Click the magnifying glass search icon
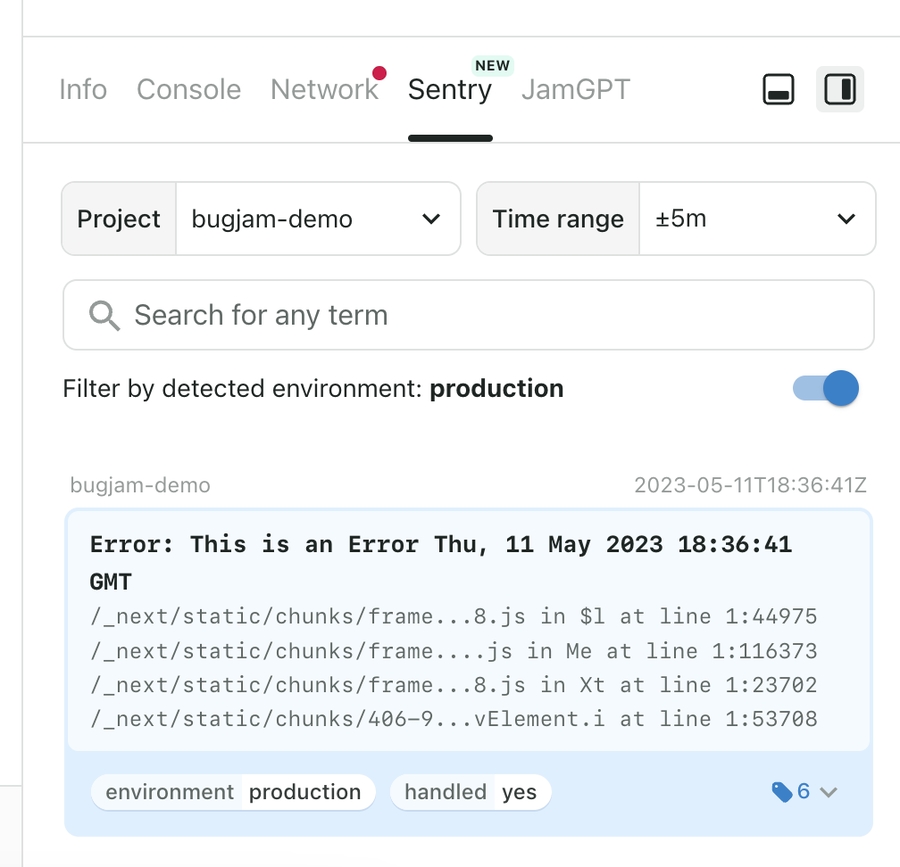The width and height of the screenshot is (900, 867). pos(104,316)
